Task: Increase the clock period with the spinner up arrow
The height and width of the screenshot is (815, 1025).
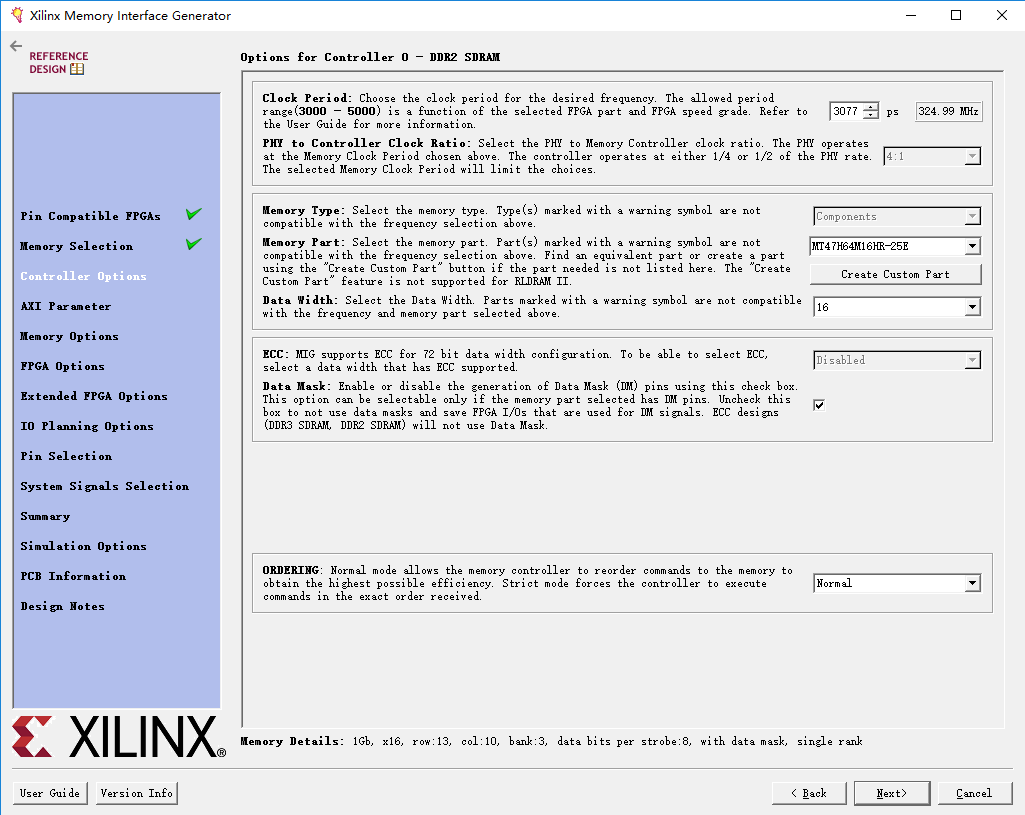Action: tap(871, 107)
